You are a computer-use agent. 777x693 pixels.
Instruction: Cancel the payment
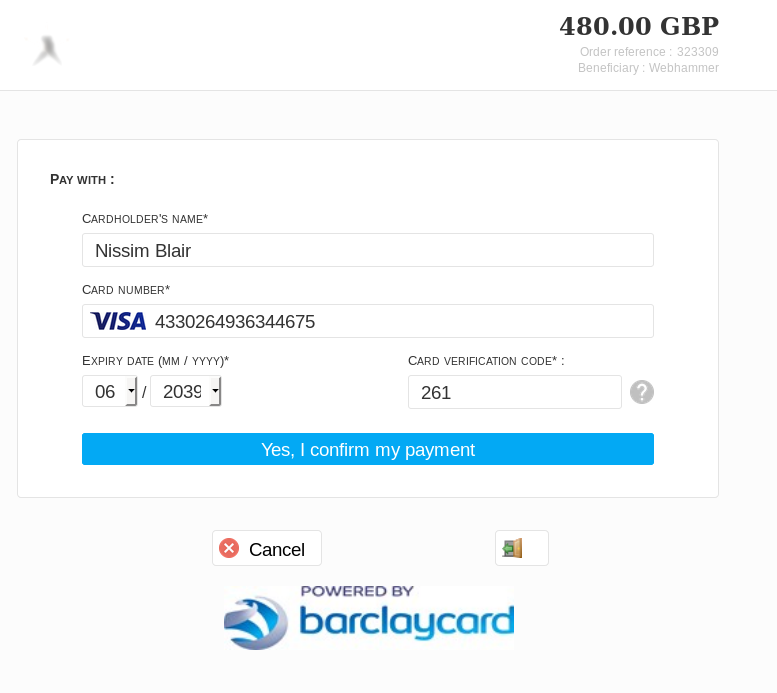[x=267, y=548]
